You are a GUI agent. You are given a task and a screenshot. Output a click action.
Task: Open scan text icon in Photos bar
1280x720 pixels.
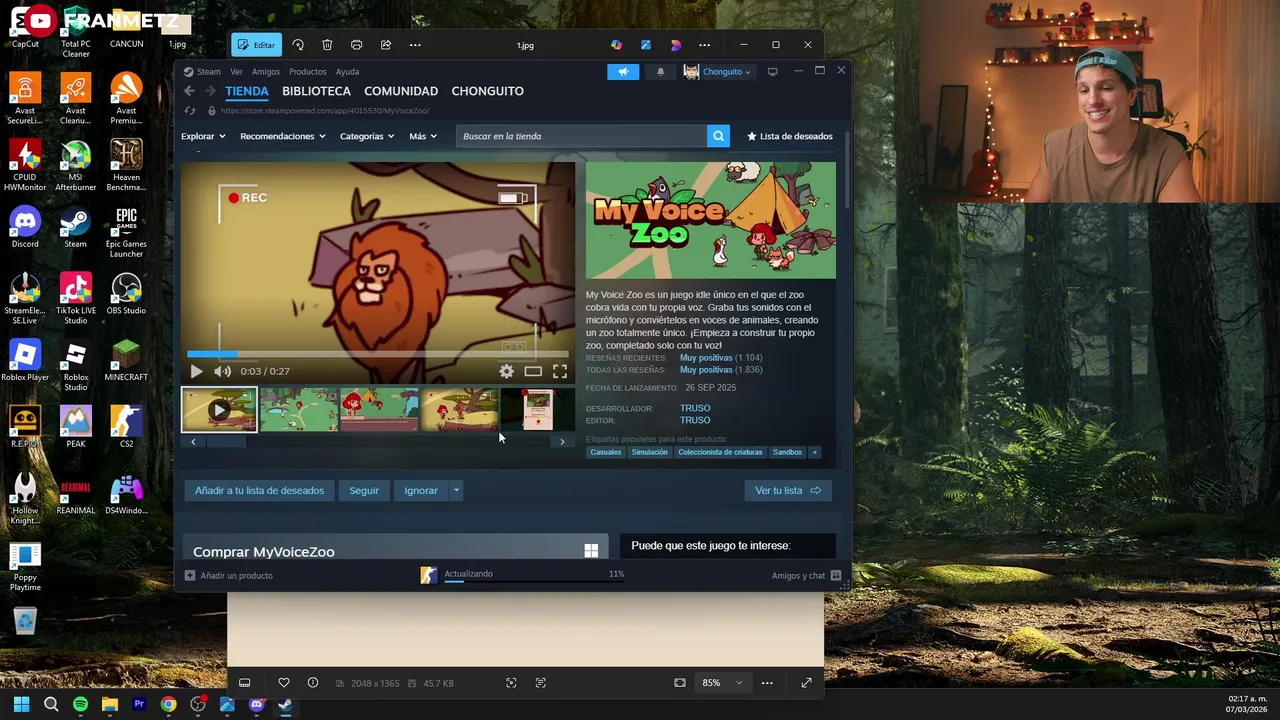541,683
